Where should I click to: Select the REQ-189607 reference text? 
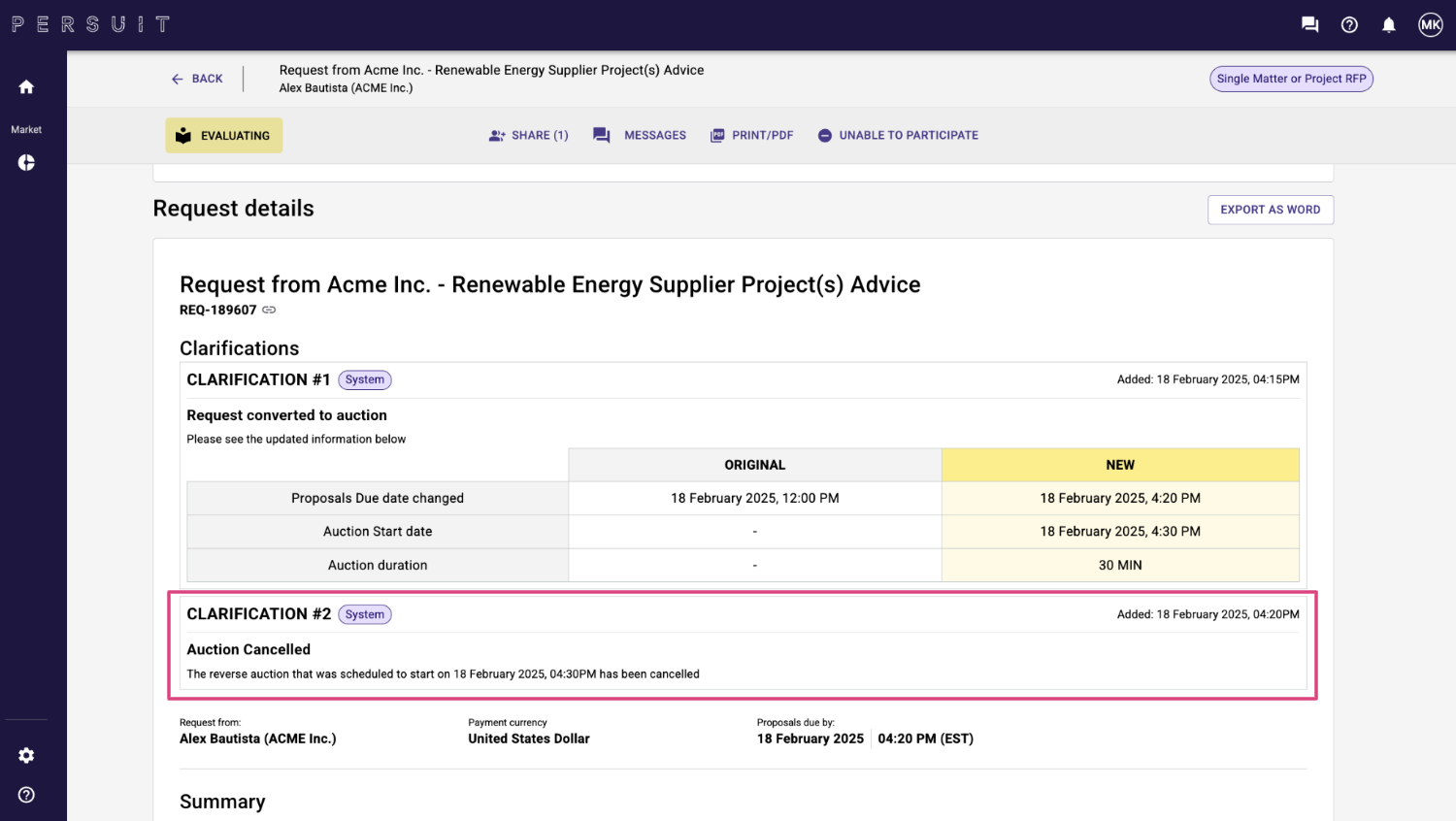[218, 311]
